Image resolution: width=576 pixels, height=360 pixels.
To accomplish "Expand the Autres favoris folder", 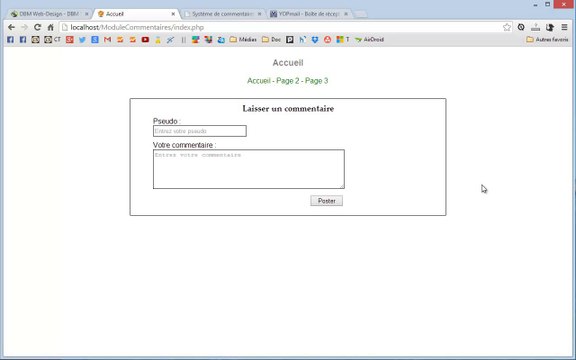I will pyautogui.click(x=547, y=39).
